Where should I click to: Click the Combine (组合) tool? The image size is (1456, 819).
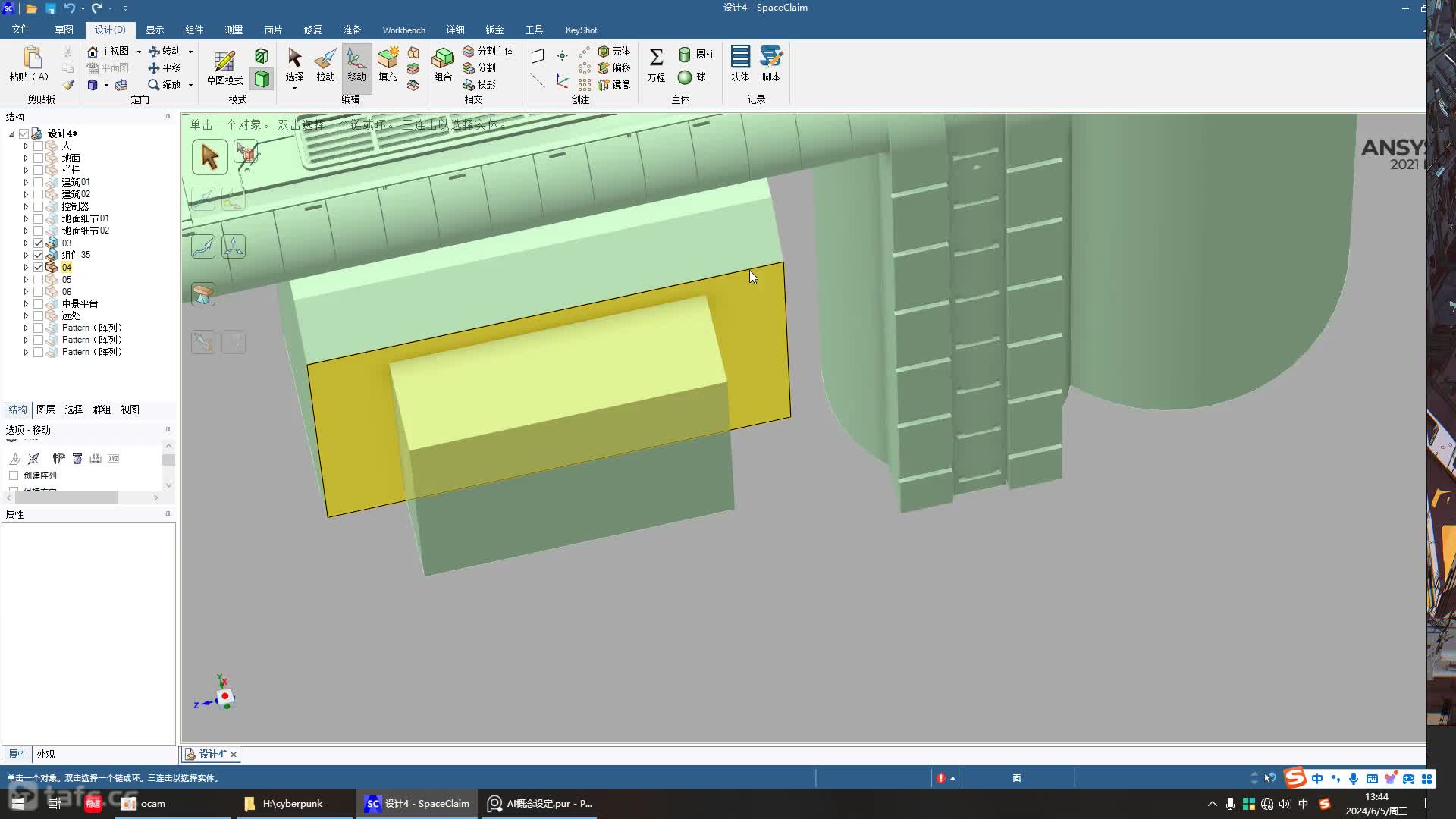click(x=443, y=64)
